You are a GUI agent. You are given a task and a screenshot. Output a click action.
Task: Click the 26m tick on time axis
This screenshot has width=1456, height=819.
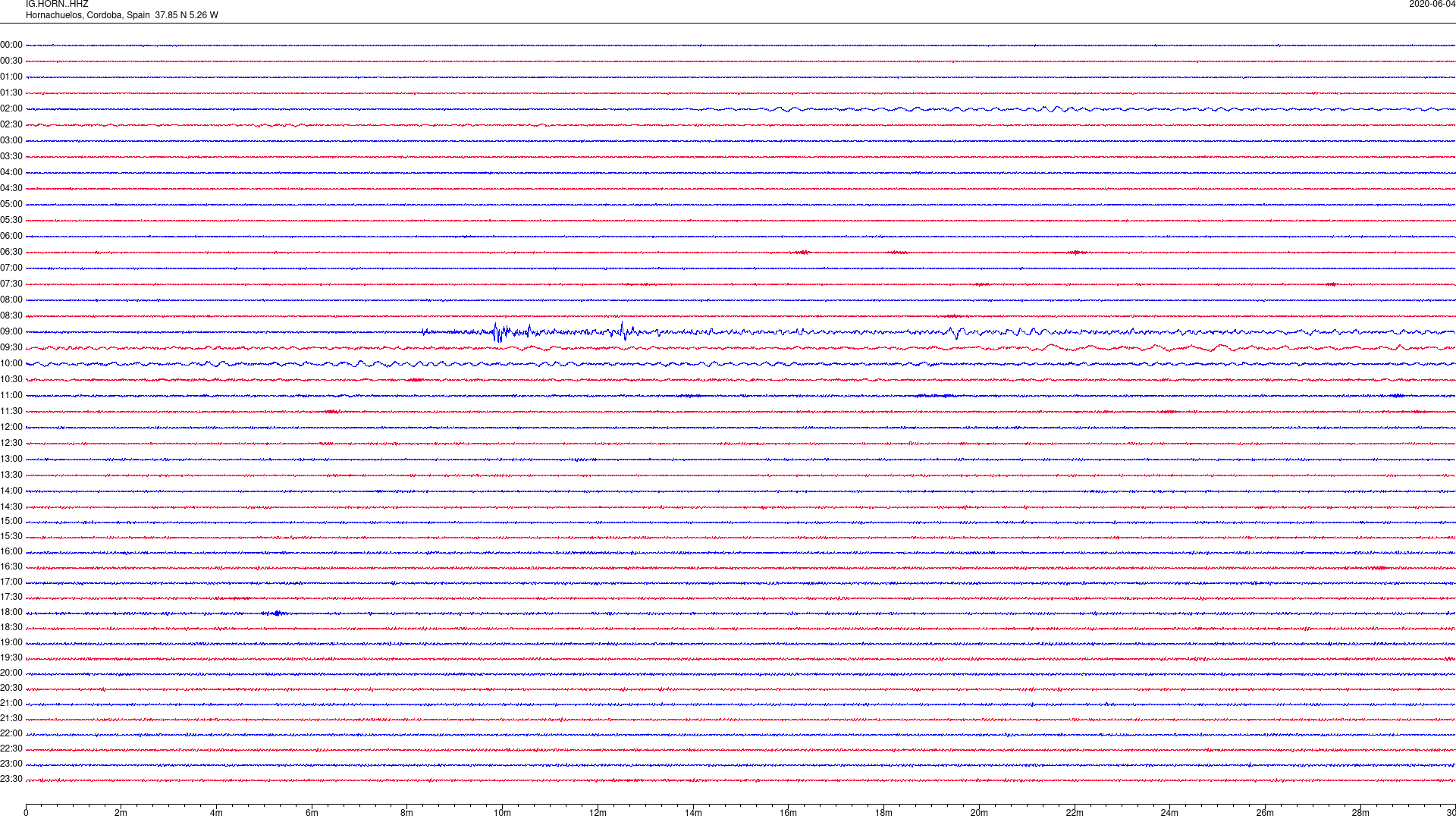pos(1265,813)
